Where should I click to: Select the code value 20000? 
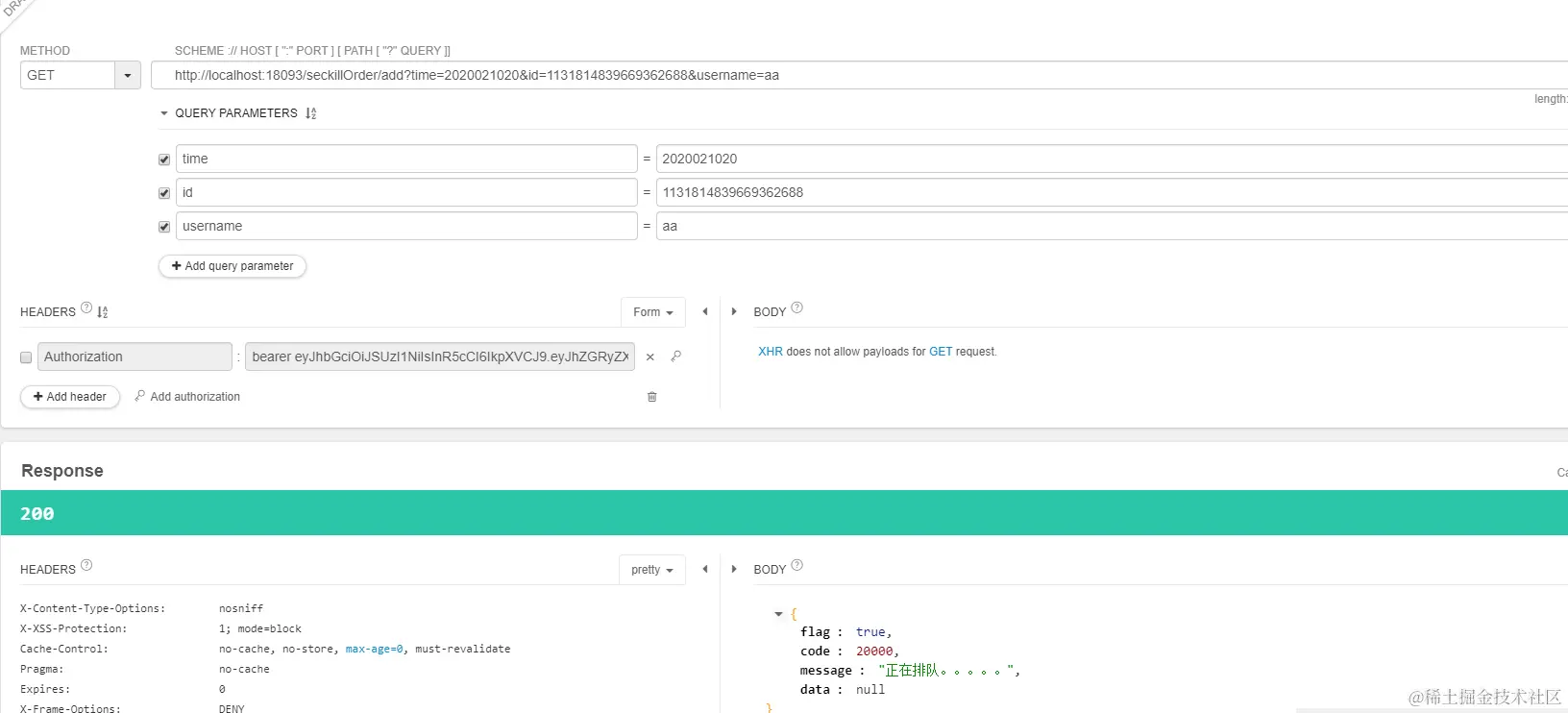(874, 652)
